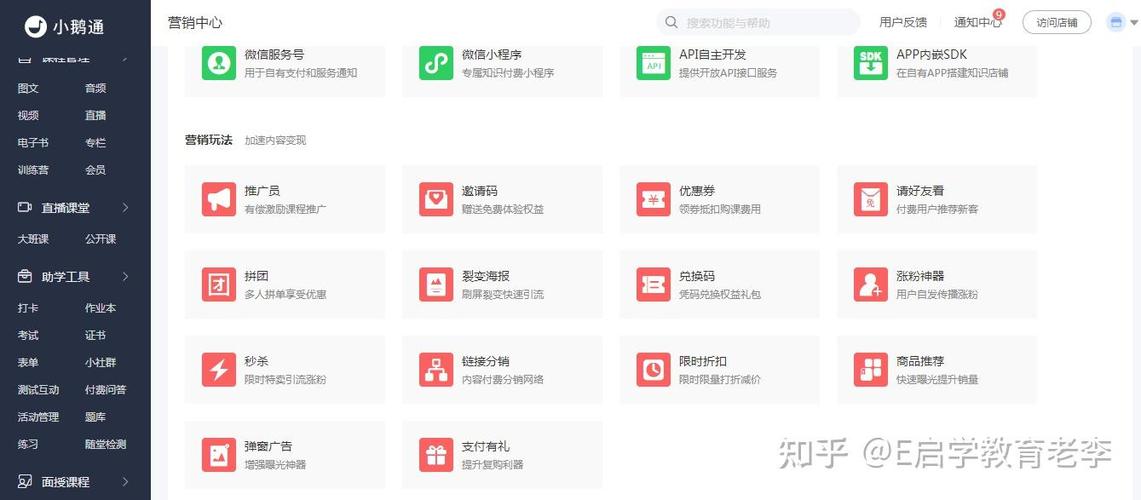
Task: Expand the 助学工具 section chevron
Action: [125, 277]
